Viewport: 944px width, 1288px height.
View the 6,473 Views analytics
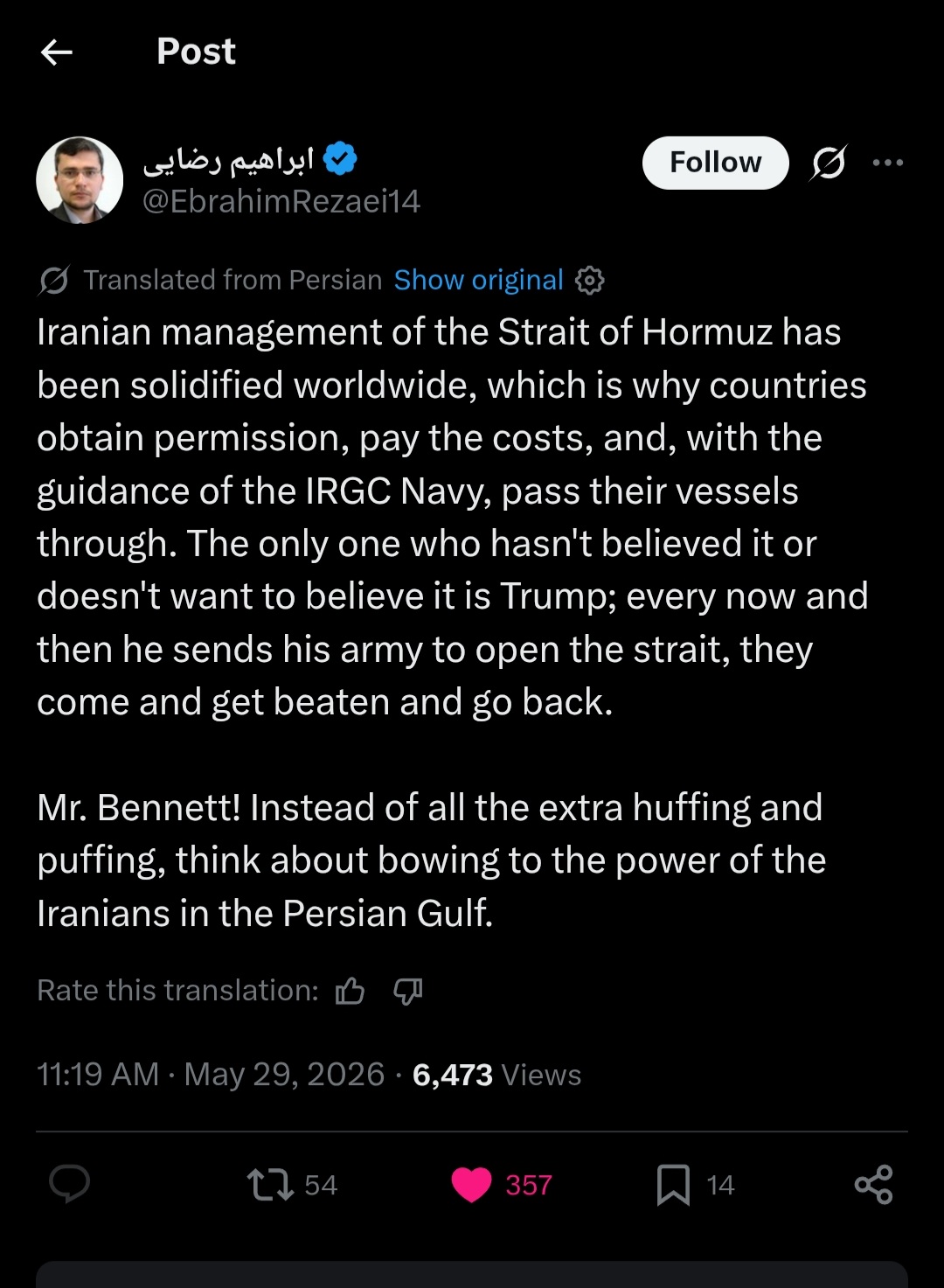pyautogui.click(x=496, y=1075)
